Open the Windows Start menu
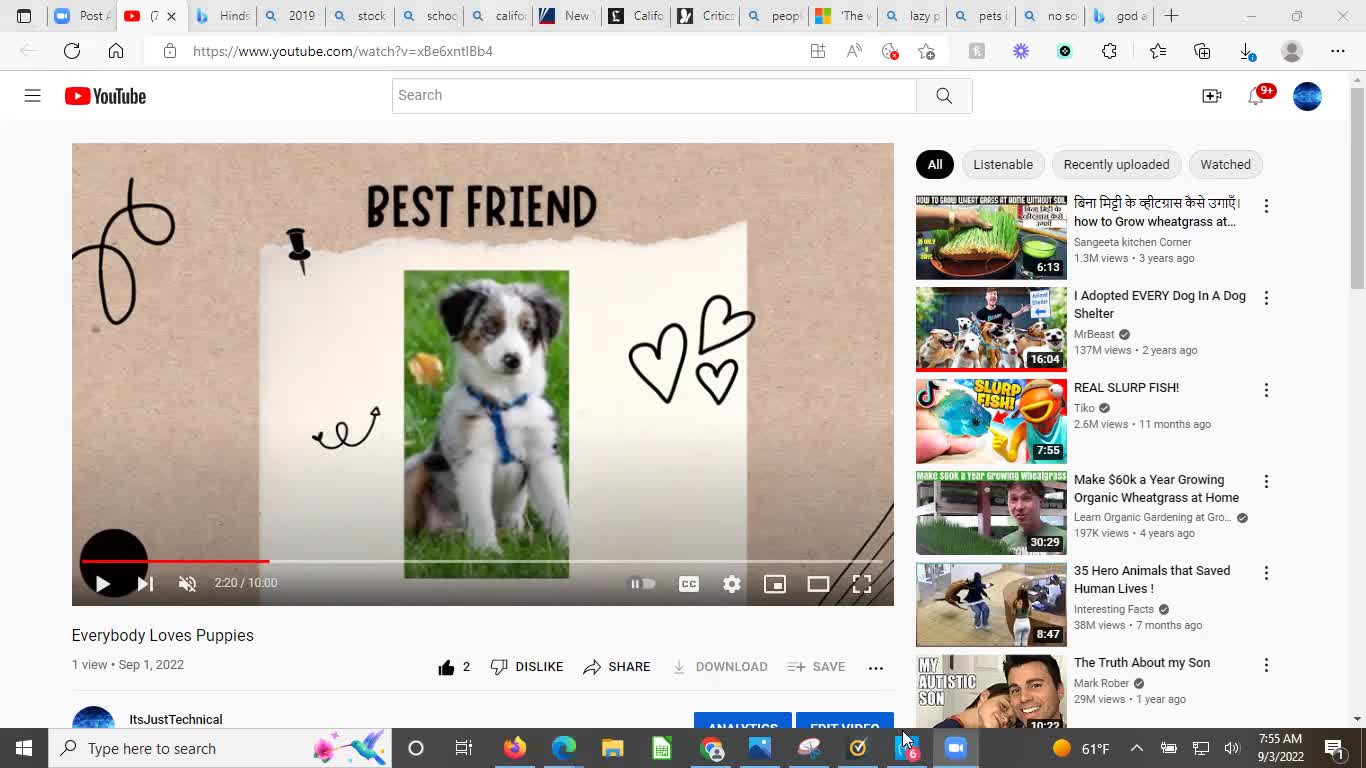The image size is (1366, 768). 24,748
